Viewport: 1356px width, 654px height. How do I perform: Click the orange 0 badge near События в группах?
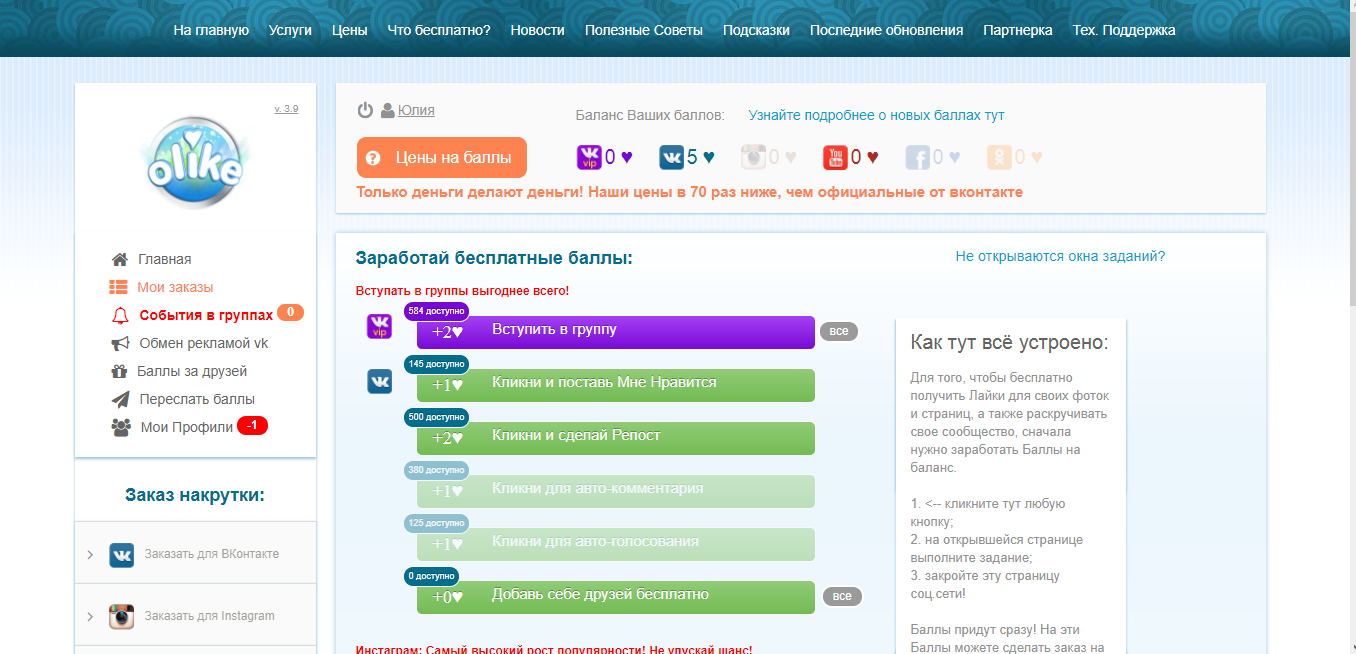290,313
